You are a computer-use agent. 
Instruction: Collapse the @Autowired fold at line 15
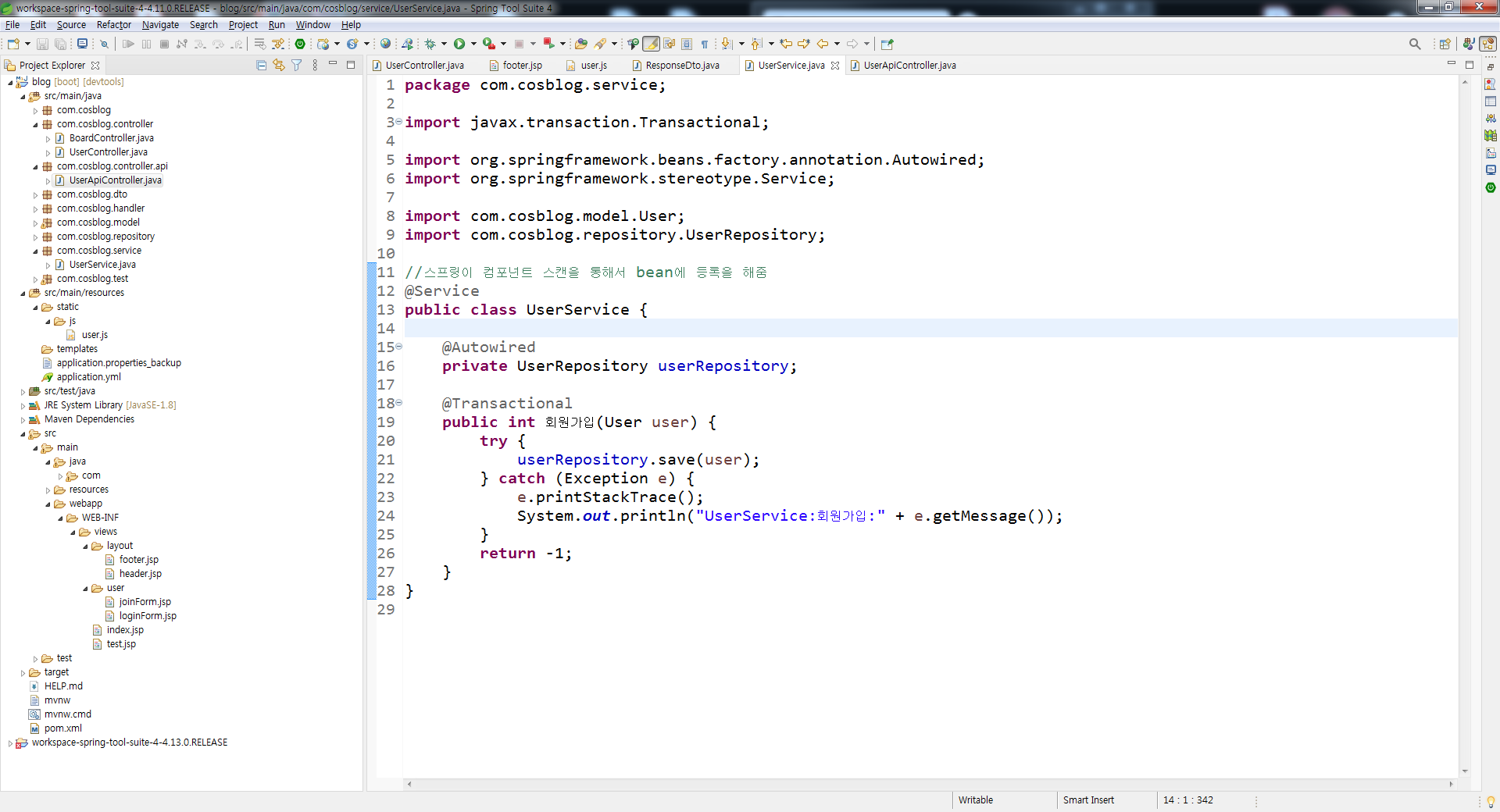click(398, 346)
